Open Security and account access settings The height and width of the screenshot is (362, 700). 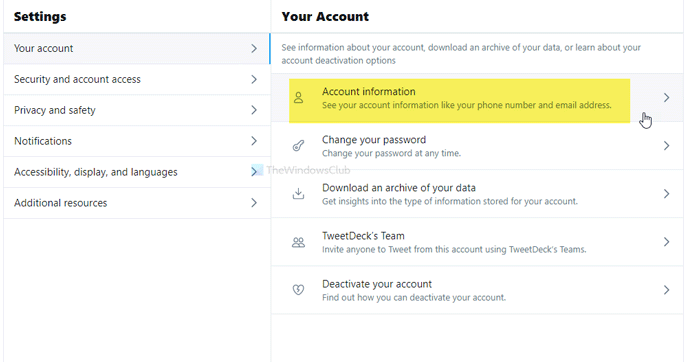pos(137,79)
